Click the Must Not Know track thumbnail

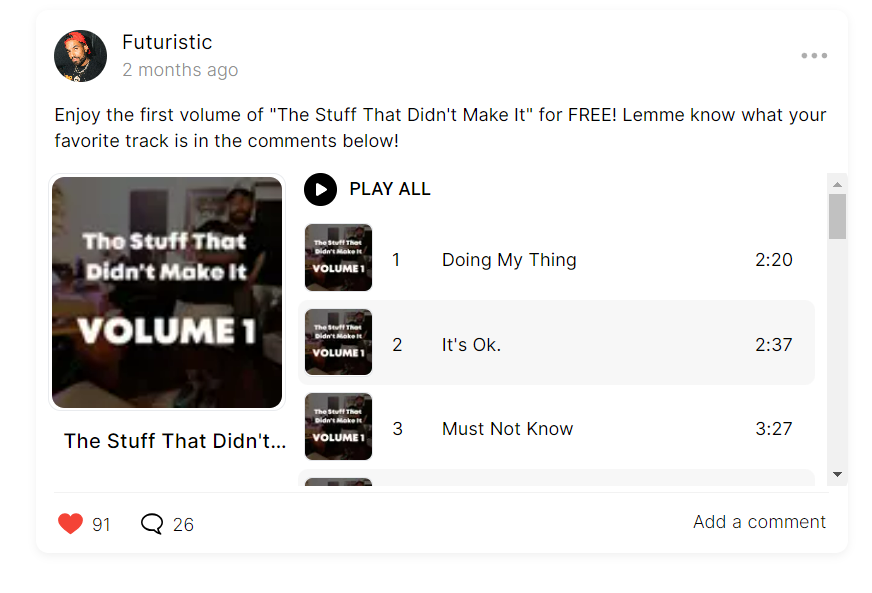pyautogui.click(x=338, y=427)
